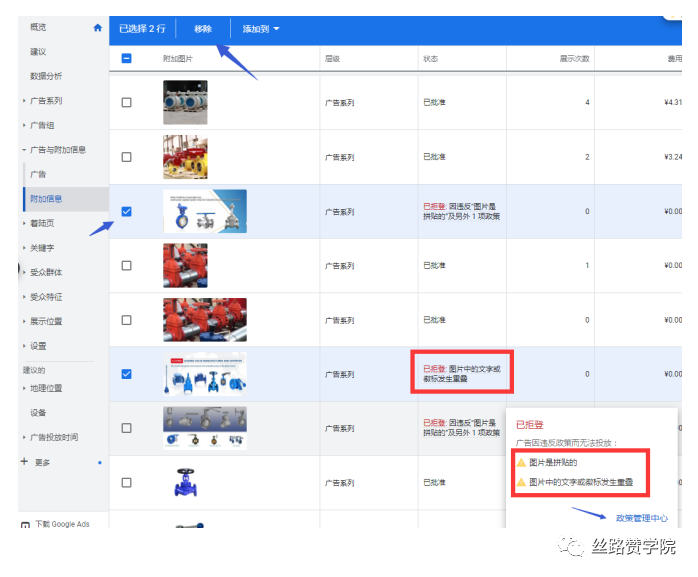The image size is (698, 577).
Task: Sort by 展示次数 column header
Action: (575, 59)
